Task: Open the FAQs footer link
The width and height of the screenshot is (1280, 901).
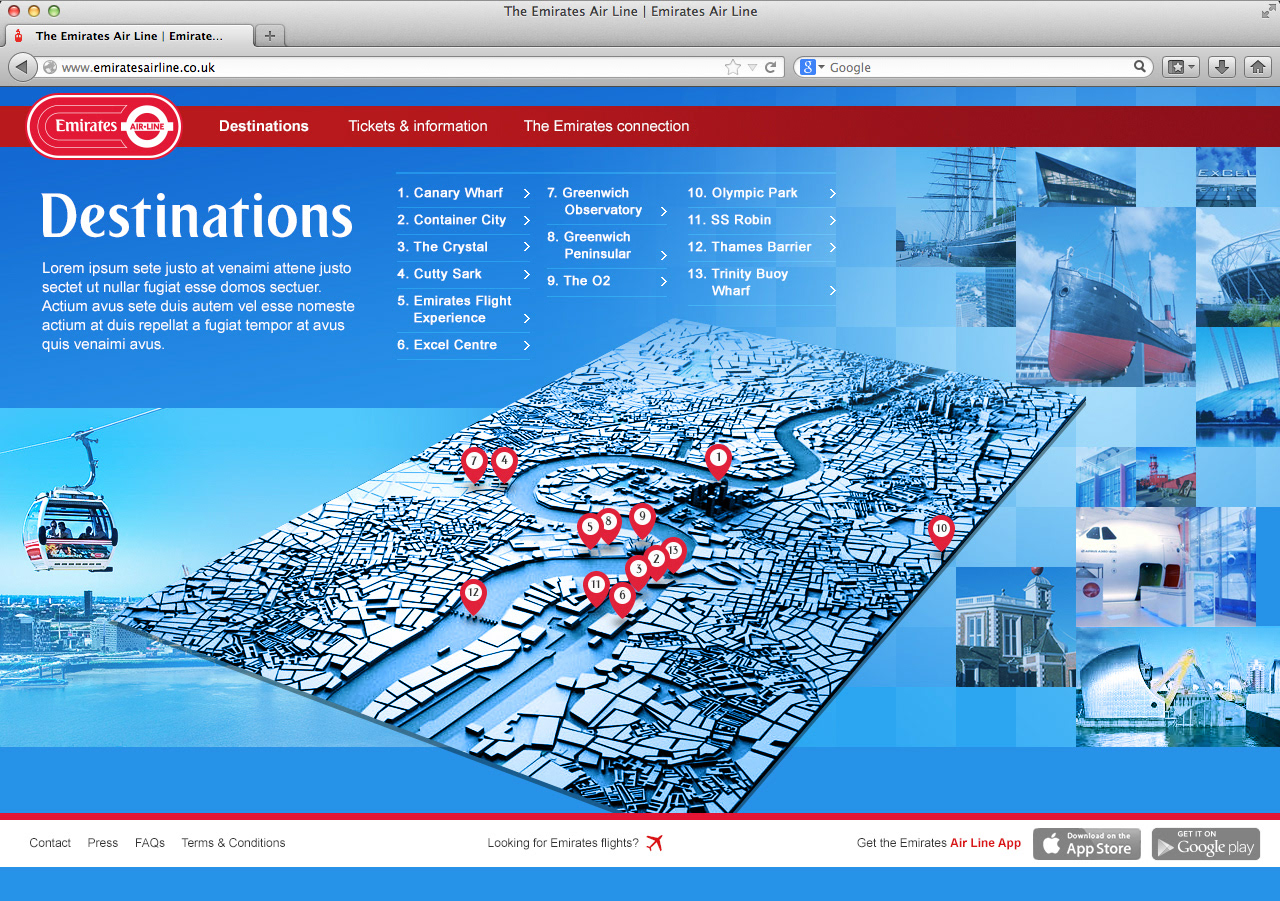Action: [150, 843]
